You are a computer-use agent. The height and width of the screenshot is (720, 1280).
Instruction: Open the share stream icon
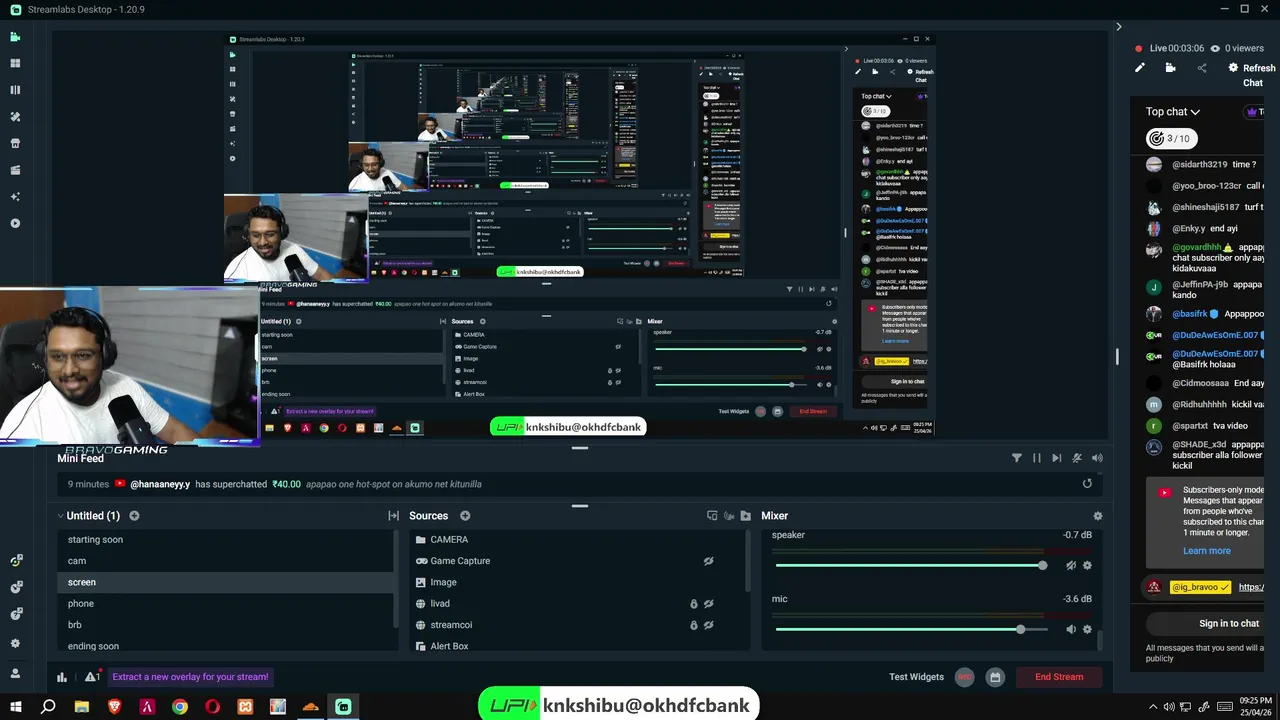click(1202, 68)
